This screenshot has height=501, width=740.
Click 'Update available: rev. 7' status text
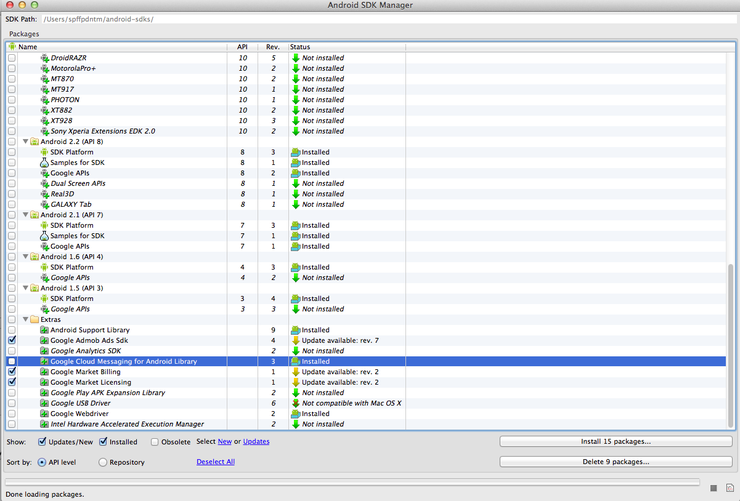pyautogui.click(x=340, y=340)
